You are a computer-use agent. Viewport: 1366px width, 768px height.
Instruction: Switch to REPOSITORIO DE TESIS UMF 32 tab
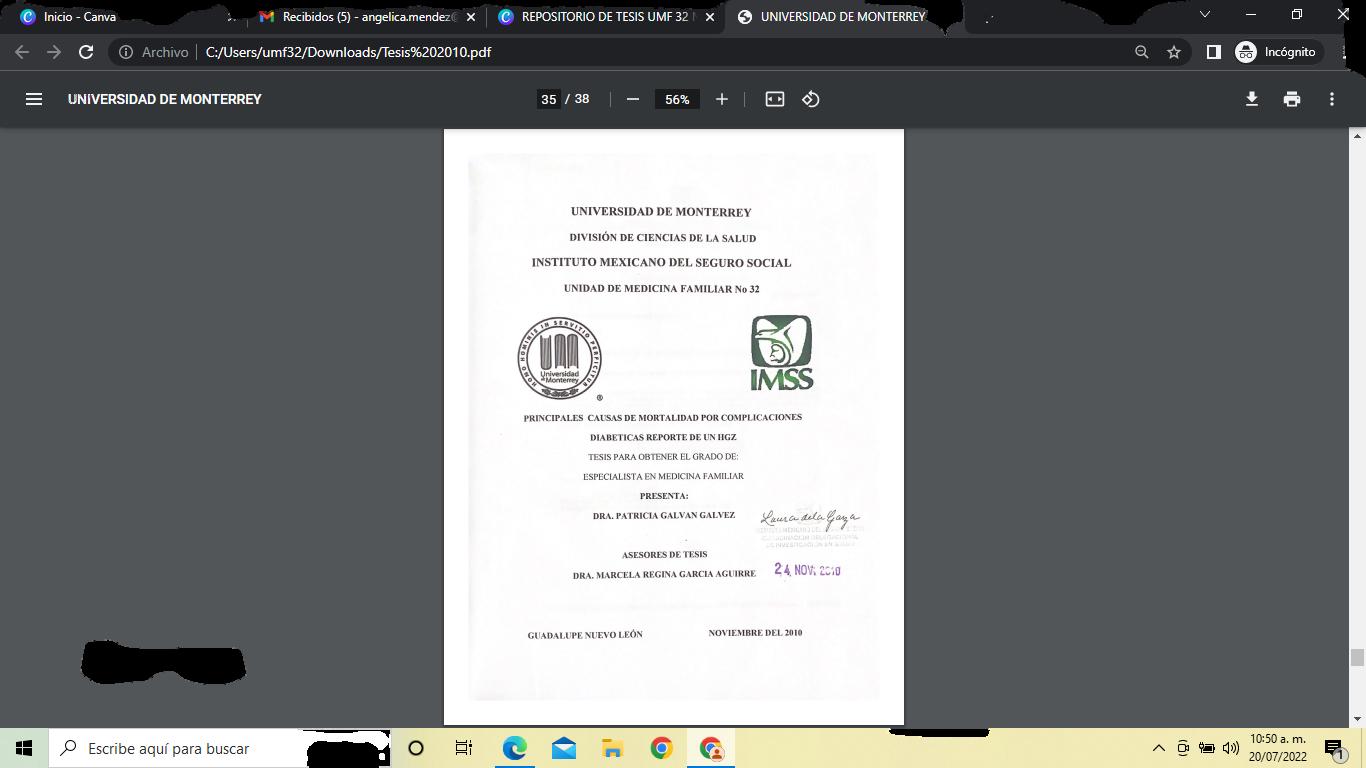[x=605, y=16]
